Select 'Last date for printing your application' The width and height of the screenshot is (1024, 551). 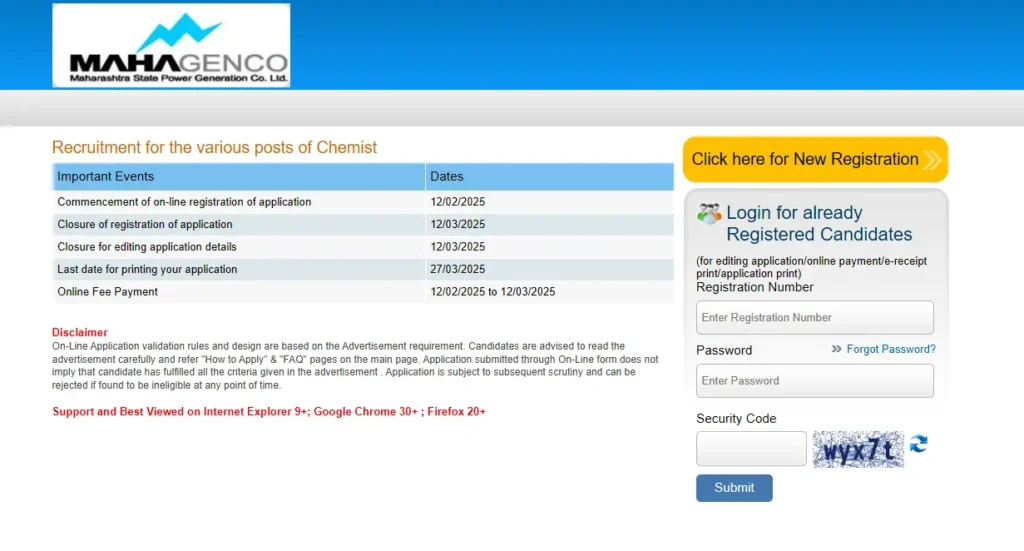click(x=147, y=269)
